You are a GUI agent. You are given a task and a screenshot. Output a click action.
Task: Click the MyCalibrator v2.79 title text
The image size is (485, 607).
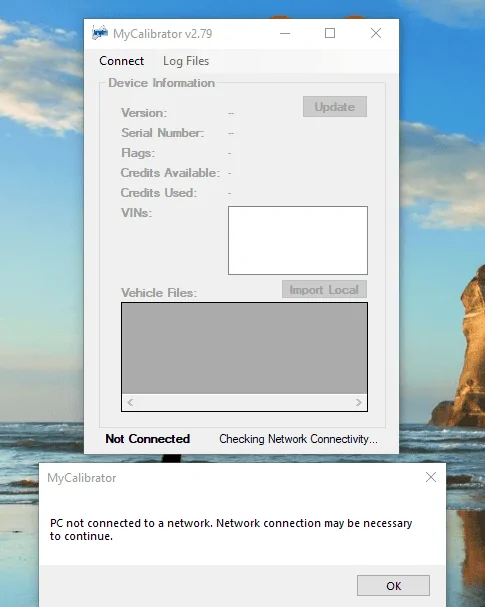click(x=163, y=34)
